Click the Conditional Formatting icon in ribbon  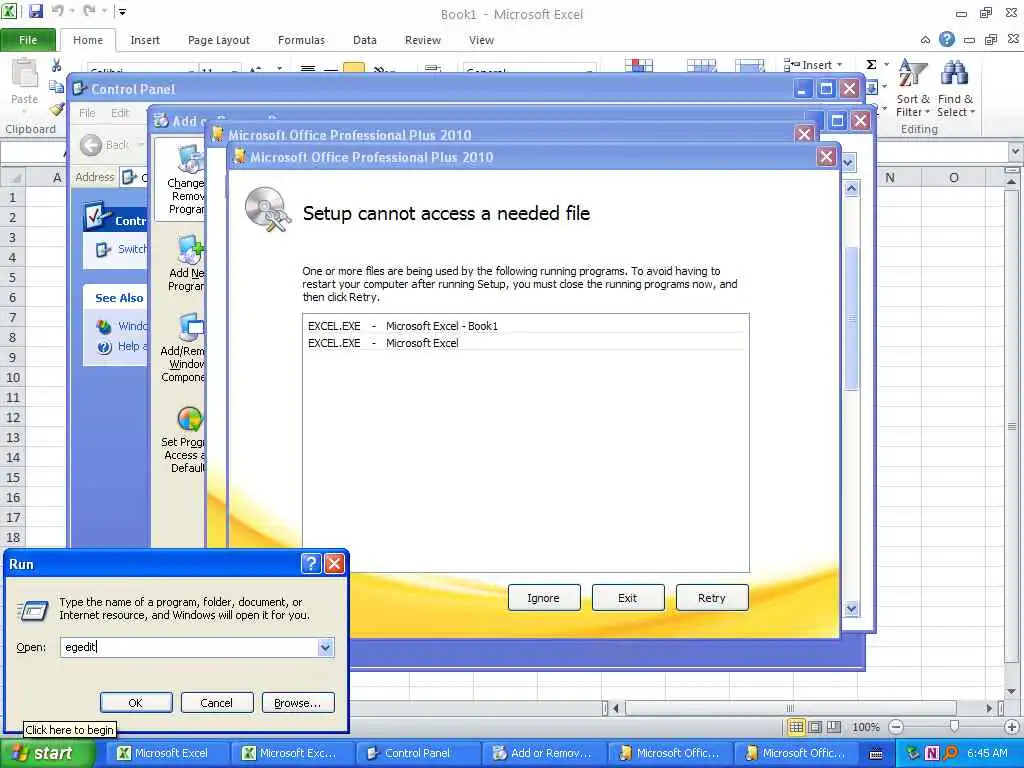639,65
